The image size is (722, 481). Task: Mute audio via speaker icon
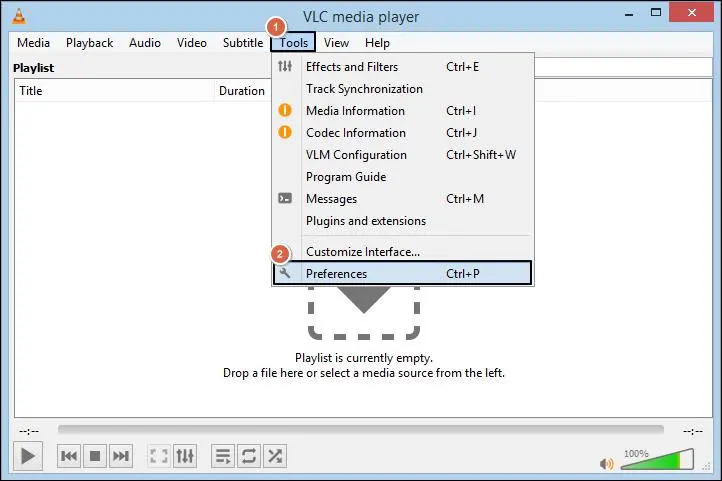[x=606, y=464]
